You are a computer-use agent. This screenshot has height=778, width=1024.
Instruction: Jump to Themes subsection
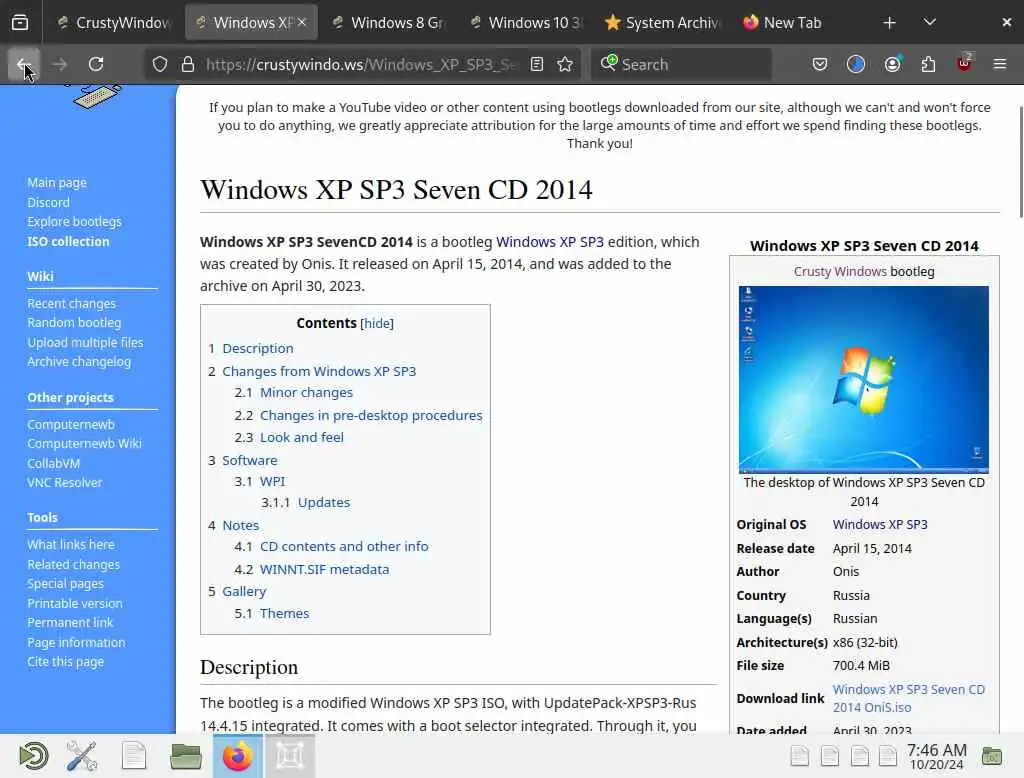[x=284, y=613]
